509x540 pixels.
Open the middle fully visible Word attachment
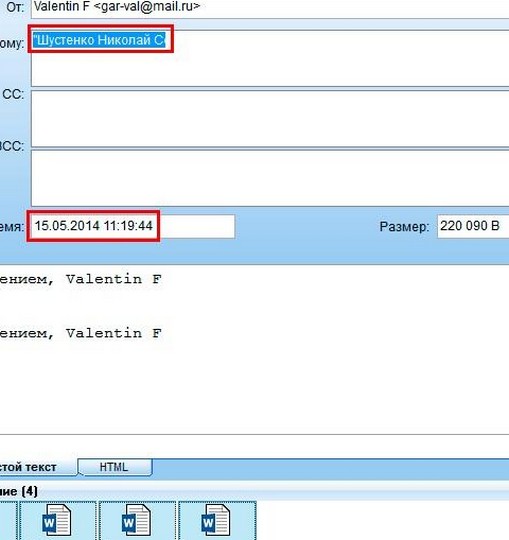click(137, 521)
